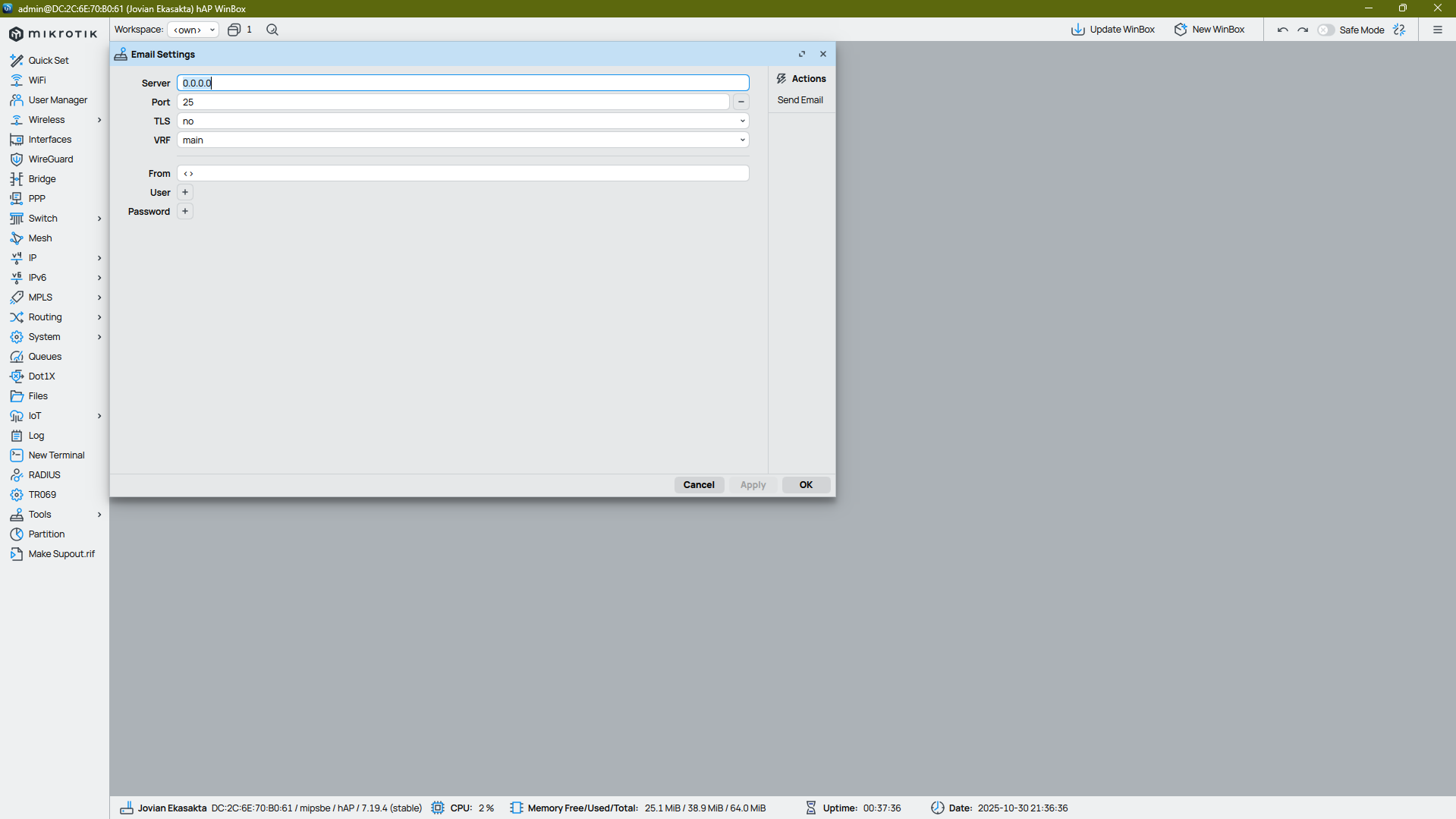1456x819 pixels.
Task: Open the hamburger main menu
Action: pos(1438,30)
